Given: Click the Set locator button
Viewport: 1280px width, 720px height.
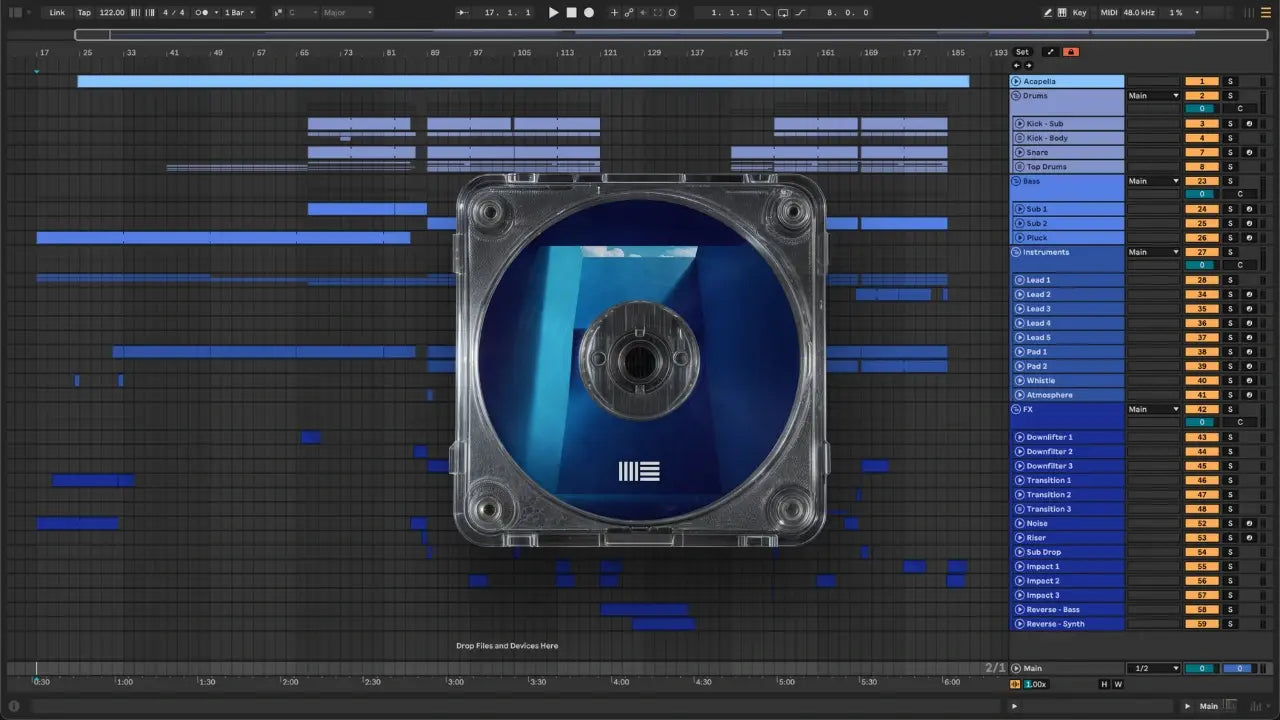Looking at the screenshot, I should pos(1022,52).
